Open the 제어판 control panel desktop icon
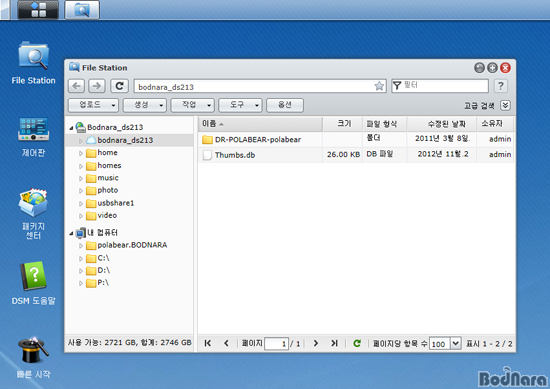Image resolution: width=550 pixels, height=389 pixels. (33, 137)
